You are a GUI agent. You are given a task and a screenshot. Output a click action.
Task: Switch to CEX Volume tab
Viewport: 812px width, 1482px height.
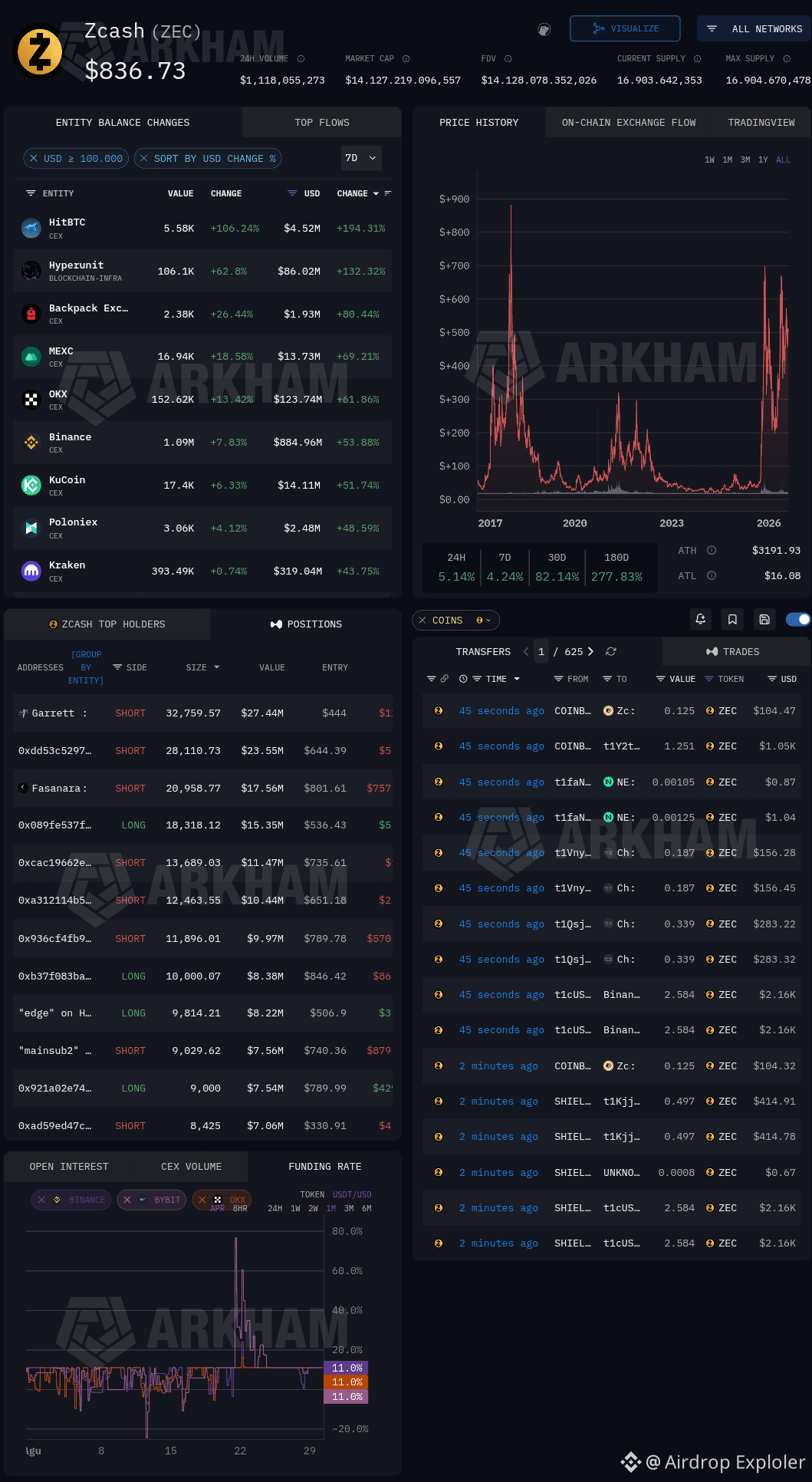coord(191,1167)
